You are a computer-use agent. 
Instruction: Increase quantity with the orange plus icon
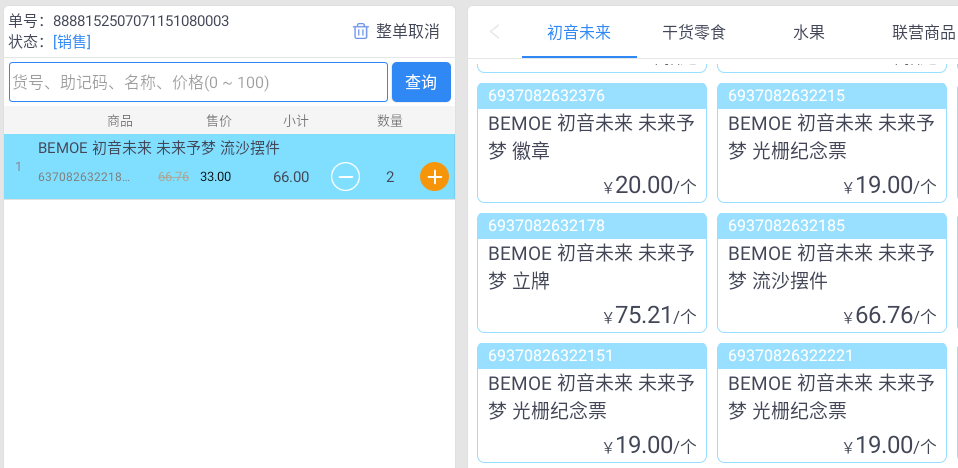point(434,177)
